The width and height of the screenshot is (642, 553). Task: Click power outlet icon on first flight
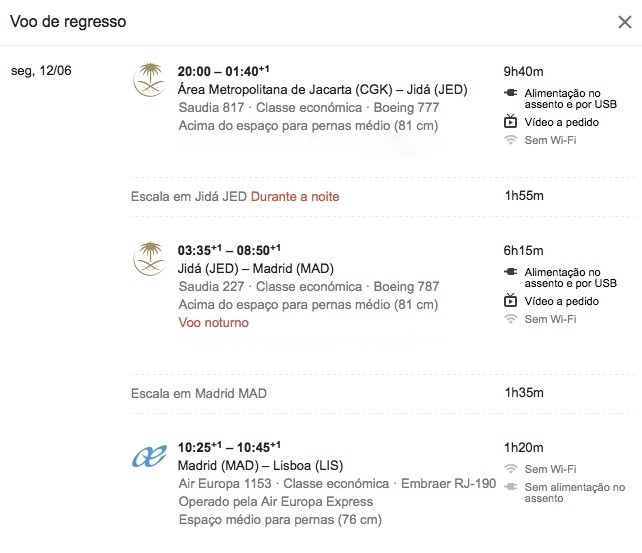[510, 93]
